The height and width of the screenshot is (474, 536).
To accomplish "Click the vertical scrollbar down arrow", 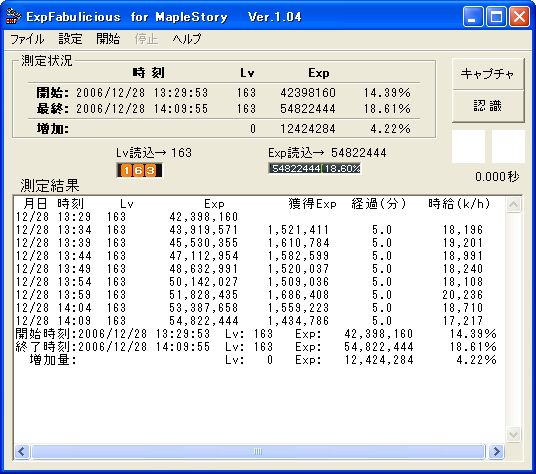I will pos(513,435).
